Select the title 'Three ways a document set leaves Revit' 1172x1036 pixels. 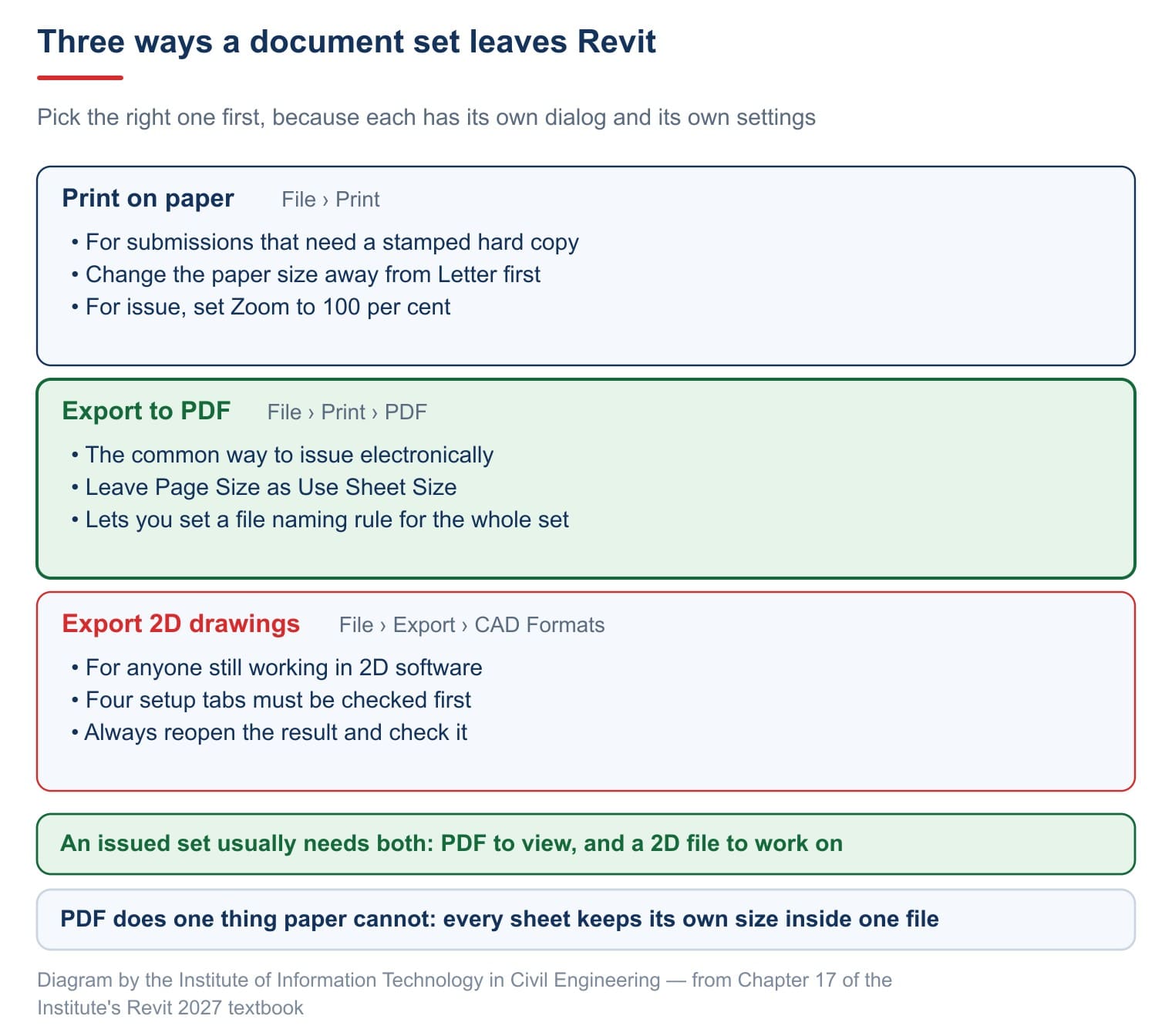pos(347,42)
